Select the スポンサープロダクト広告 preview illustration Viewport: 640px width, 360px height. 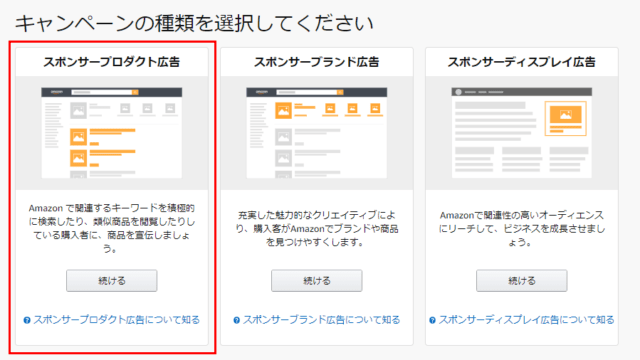pyautogui.click(x=111, y=133)
